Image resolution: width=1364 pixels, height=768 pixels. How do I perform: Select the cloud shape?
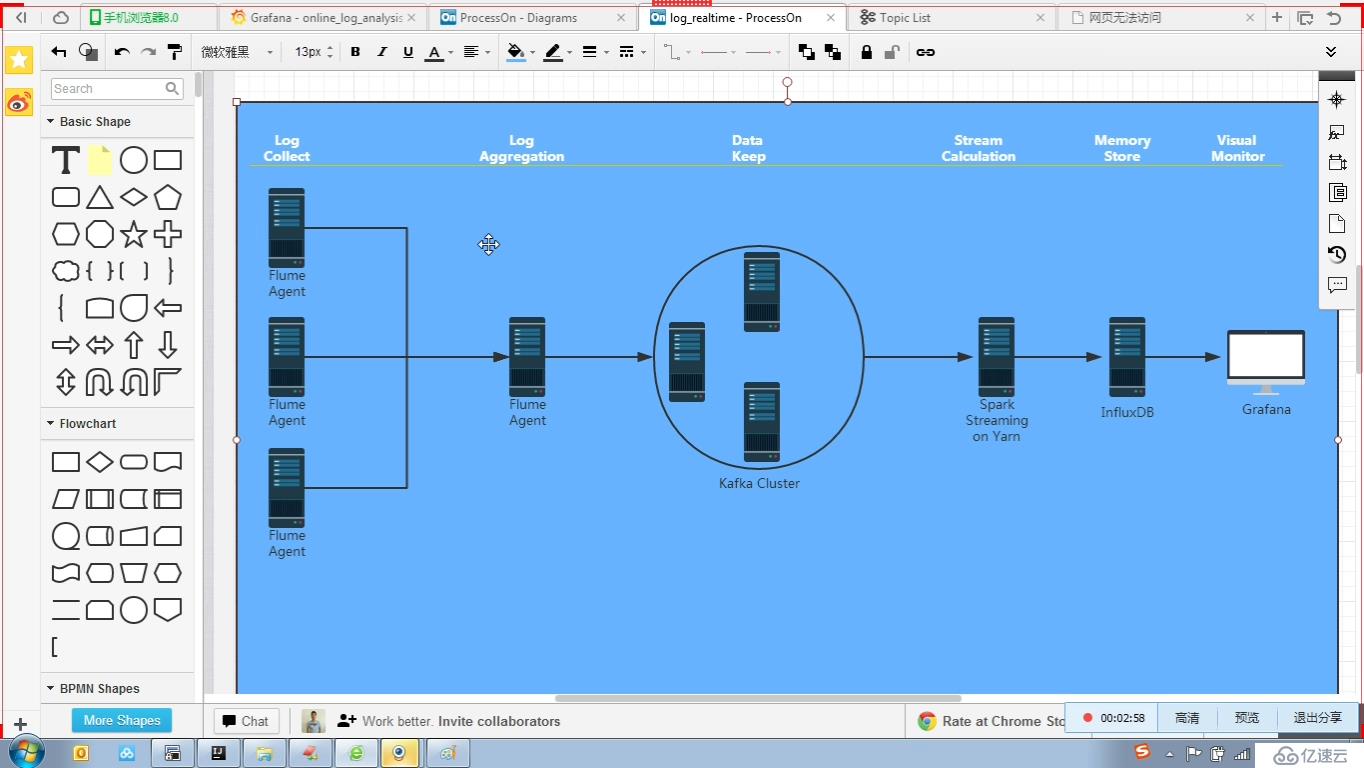[66, 271]
